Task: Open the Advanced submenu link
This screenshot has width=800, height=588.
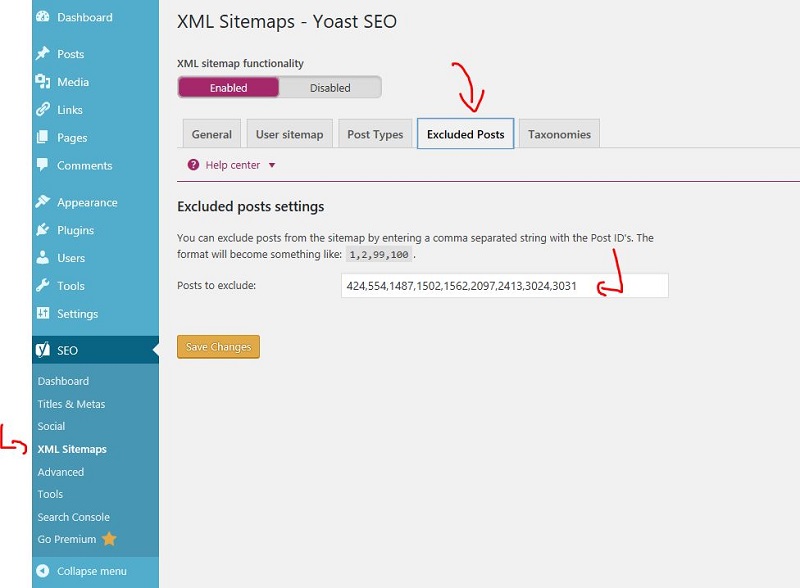Action: coord(61,472)
